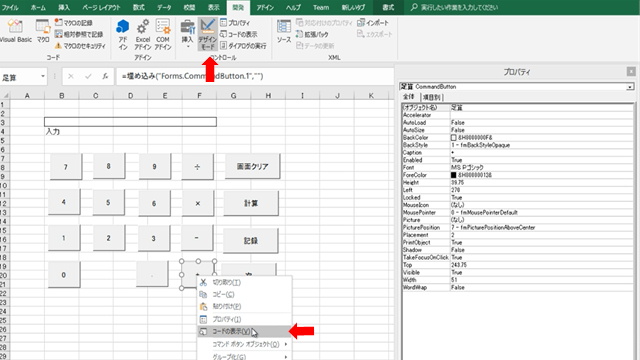Image resolution: width=640 pixels, height=360 pixels.
Task: Toggle relative reference recording
Action: coord(79,34)
